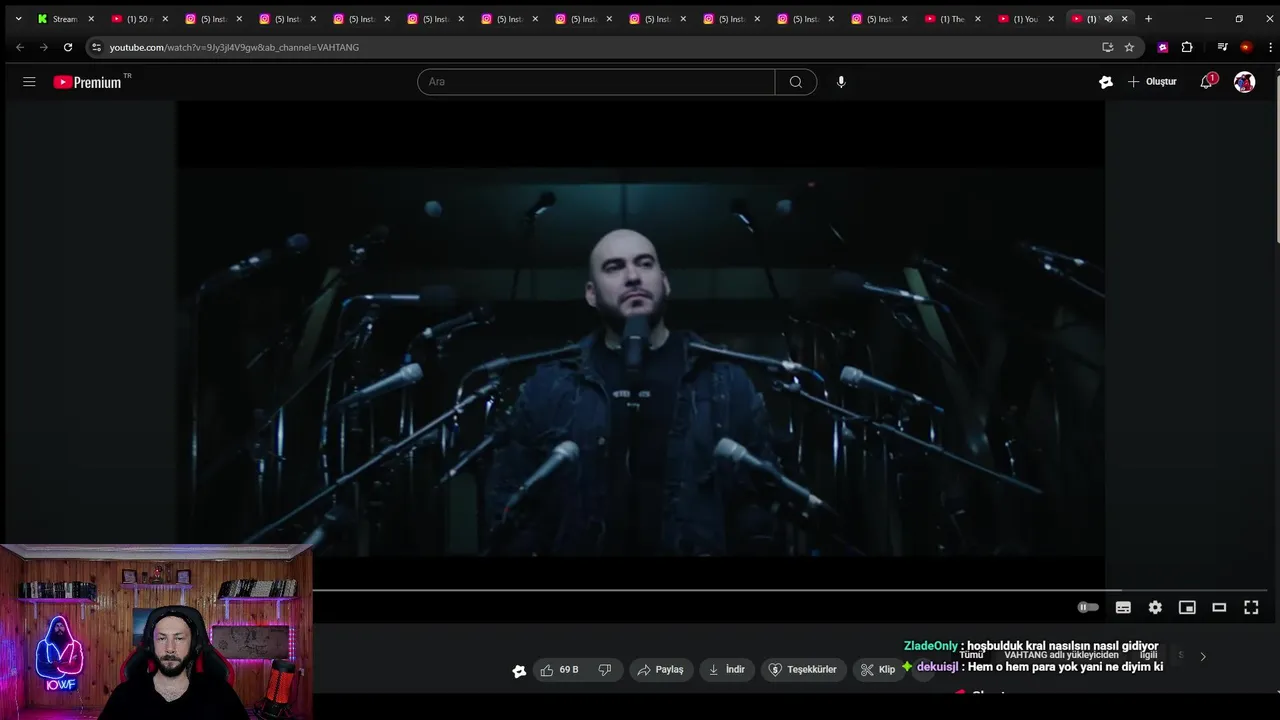Expand the chip bar with the right chevron
This screenshot has height=720, width=1280.
coord(1203,656)
